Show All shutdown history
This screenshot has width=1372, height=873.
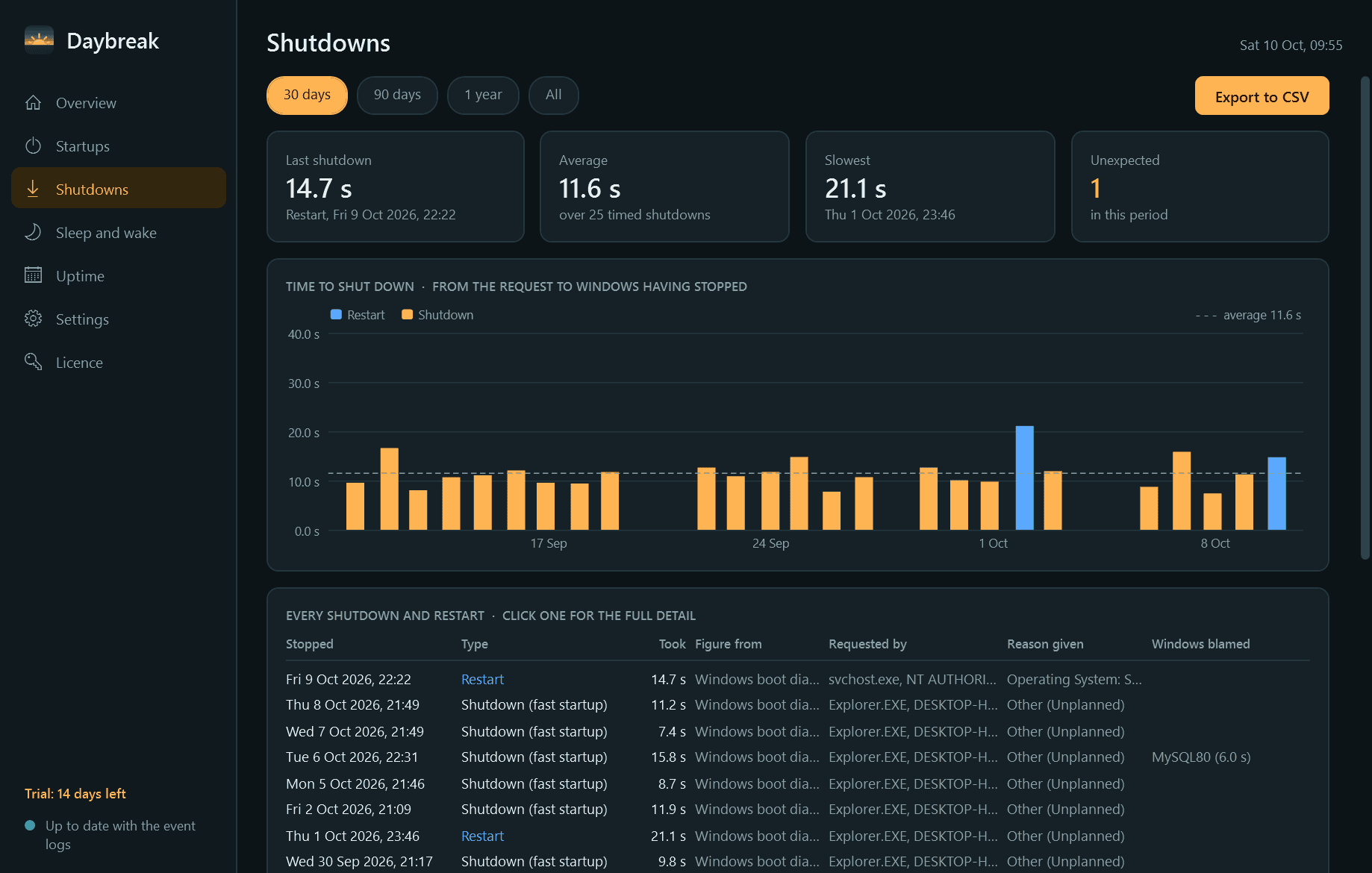(x=554, y=96)
